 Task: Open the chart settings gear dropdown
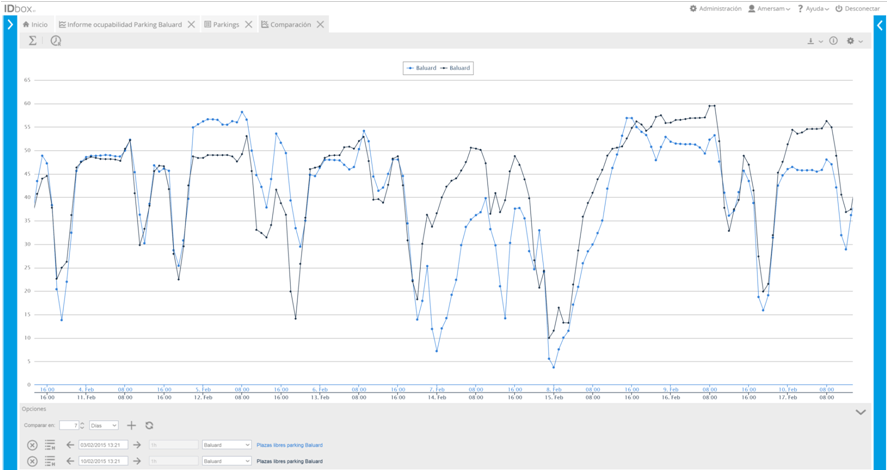click(854, 41)
